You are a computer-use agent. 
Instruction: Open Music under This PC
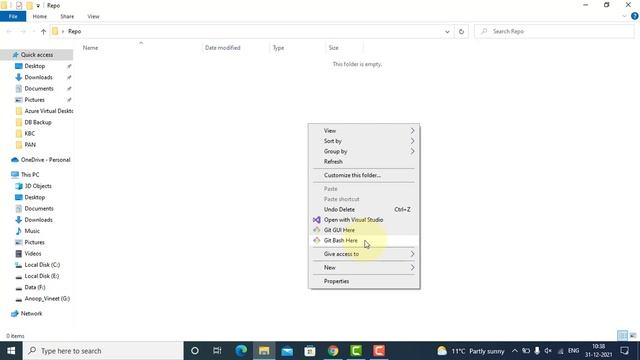tap(32, 231)
